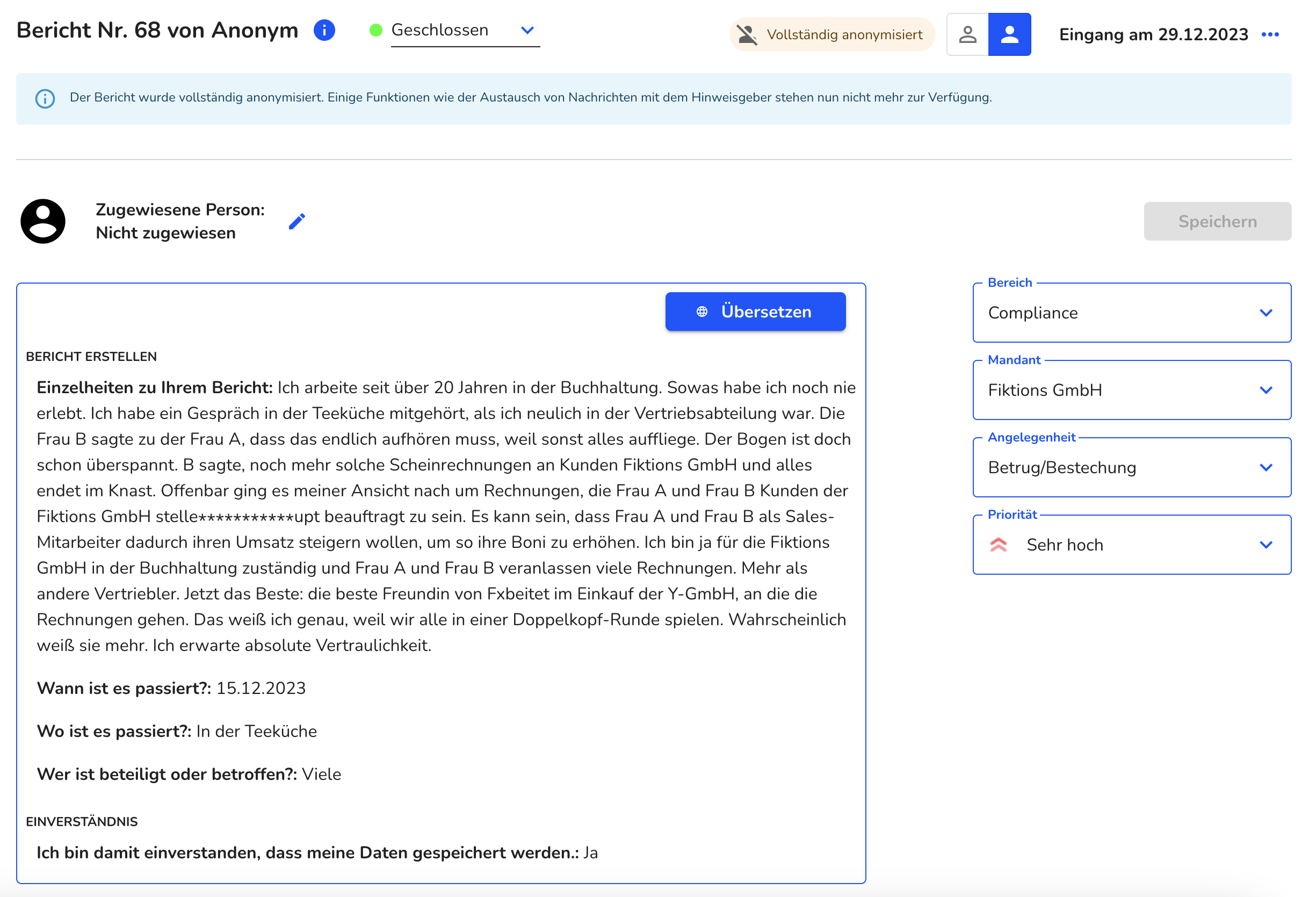Click the consent answer 'Ja'
Viewport: 1316px width, 897px height.
[x=591, y=853]
